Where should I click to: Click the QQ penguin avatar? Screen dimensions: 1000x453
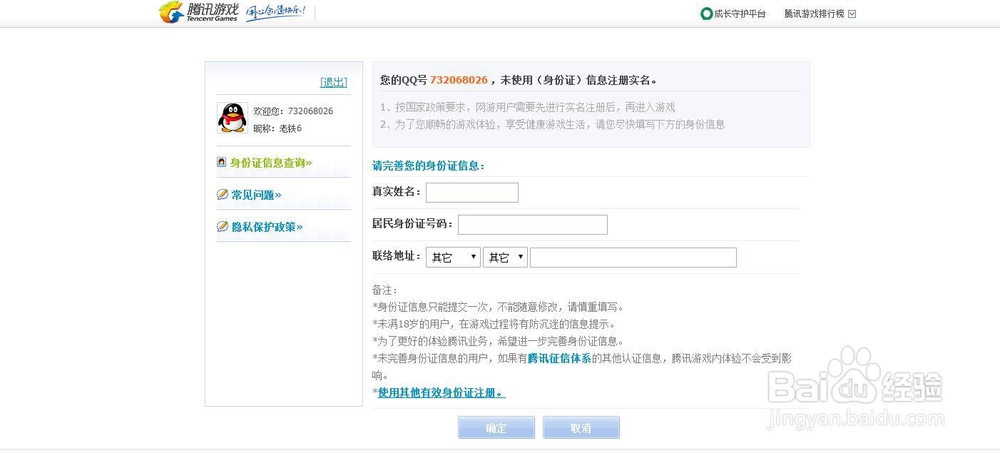click(x=232, y=118)
